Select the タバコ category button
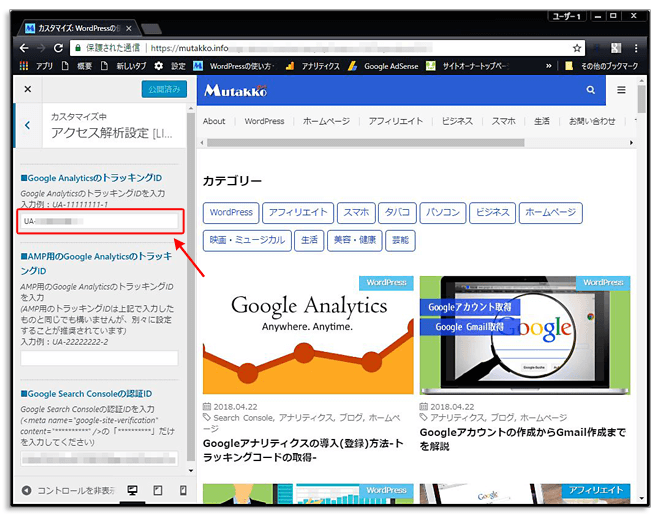Image resolution: width=660 pixels, height=517 pixels. tap(397, 213)
